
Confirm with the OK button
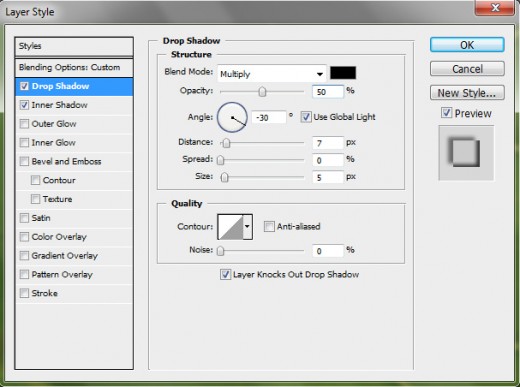[467, 45]
